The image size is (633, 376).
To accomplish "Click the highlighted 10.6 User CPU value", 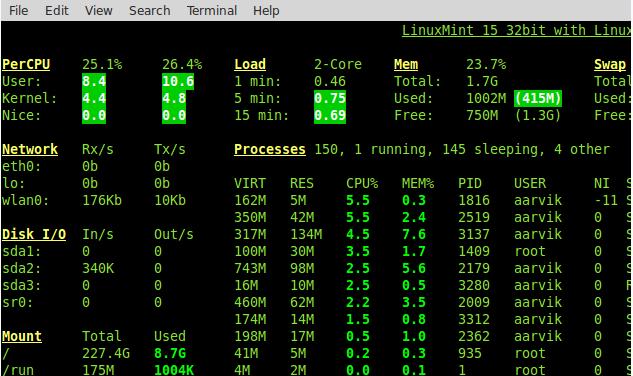I will click(178, 82).
